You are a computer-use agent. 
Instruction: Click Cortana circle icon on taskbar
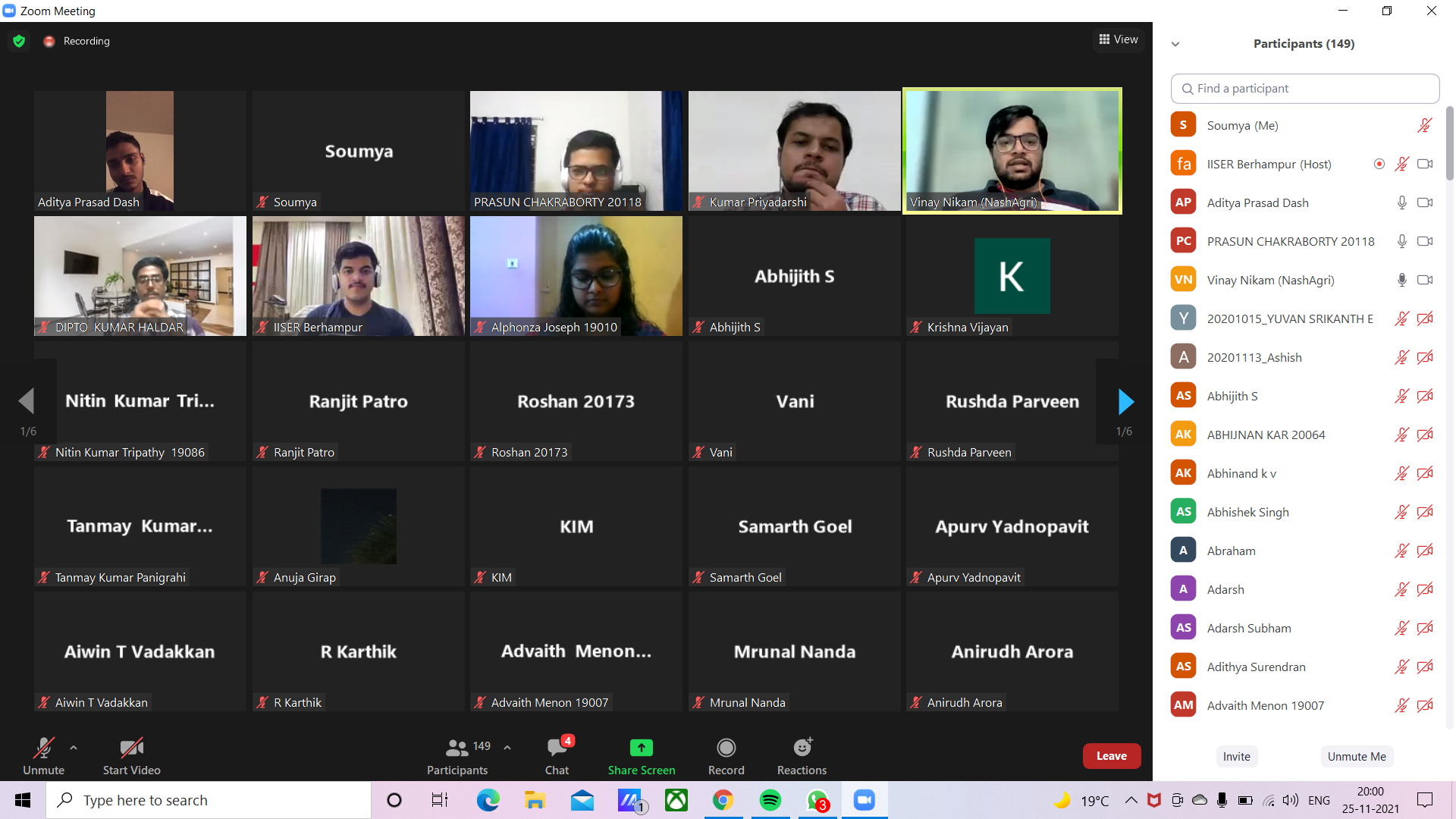click(394, 800)
